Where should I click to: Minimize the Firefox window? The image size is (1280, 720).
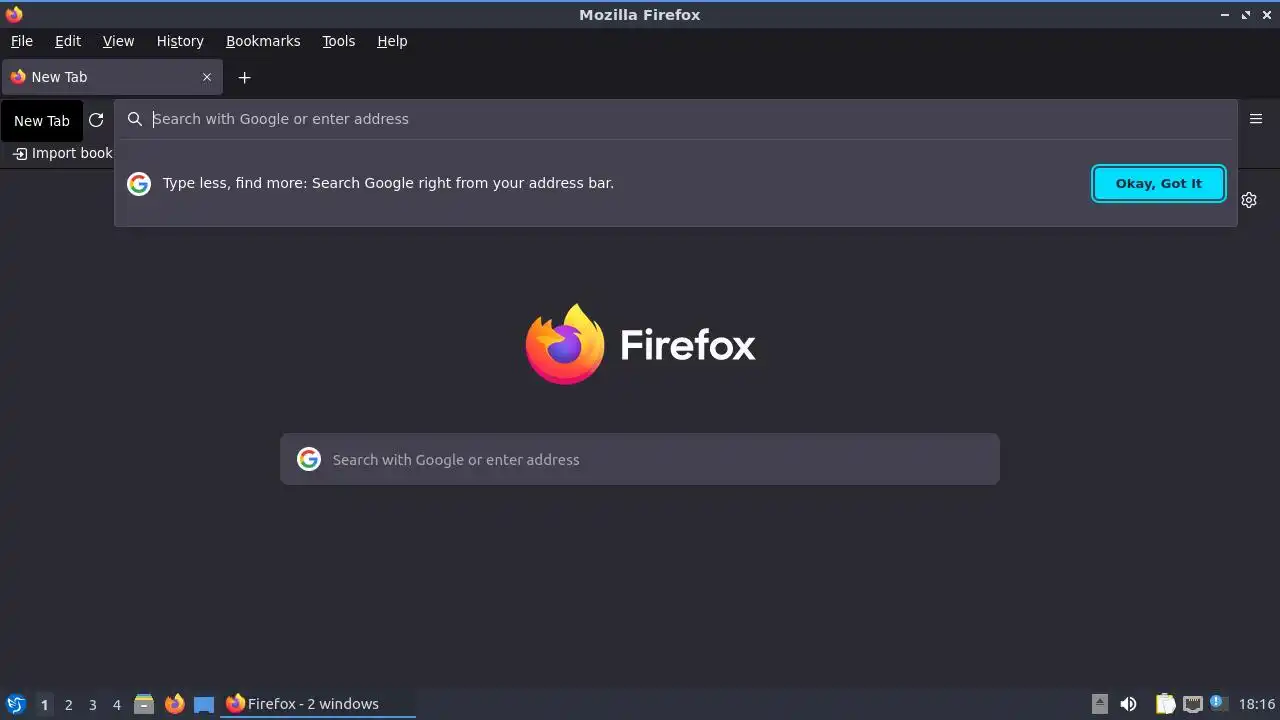click(1225, 15)
